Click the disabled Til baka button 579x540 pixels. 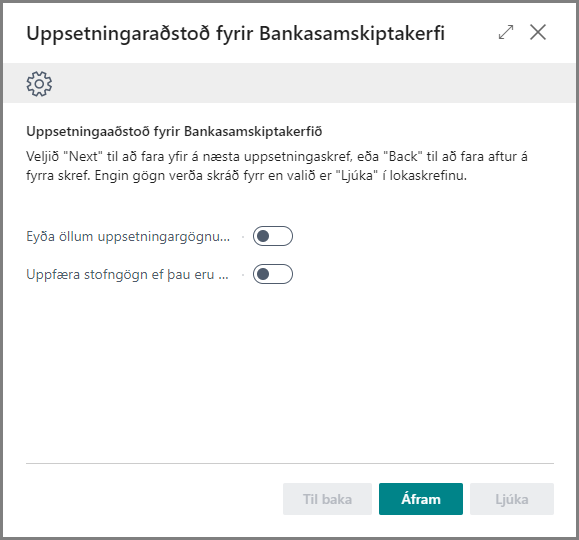click(327, 499)
